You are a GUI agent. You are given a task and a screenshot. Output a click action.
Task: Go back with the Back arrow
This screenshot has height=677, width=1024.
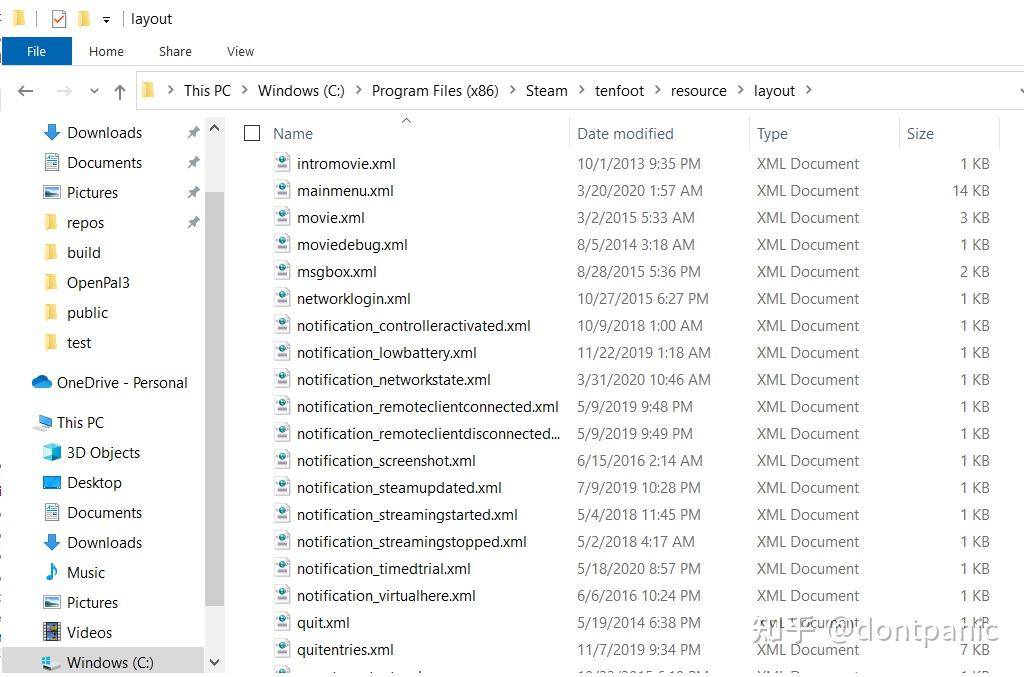(25, 91)
